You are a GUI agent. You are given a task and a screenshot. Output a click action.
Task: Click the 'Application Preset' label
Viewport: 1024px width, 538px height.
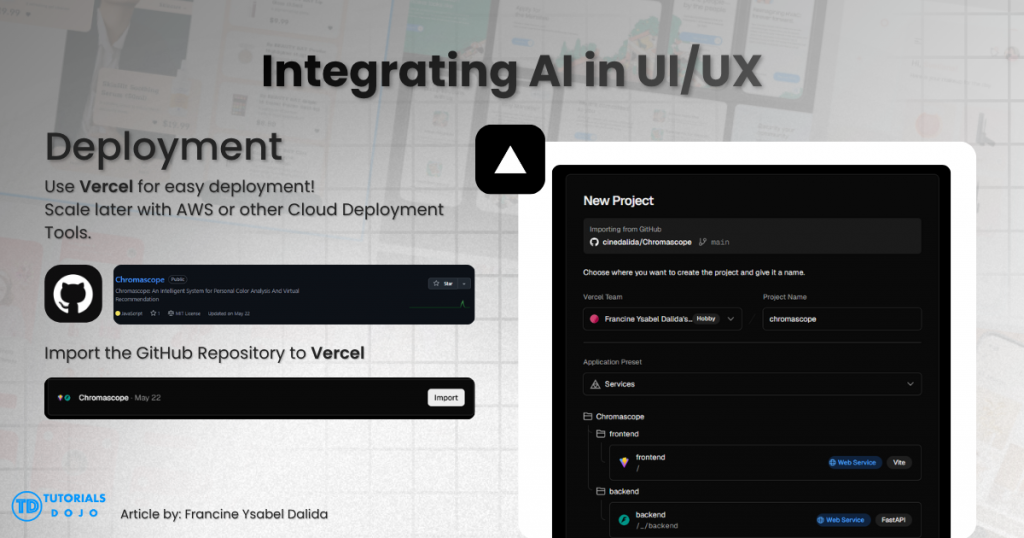[x=612, y=362]
